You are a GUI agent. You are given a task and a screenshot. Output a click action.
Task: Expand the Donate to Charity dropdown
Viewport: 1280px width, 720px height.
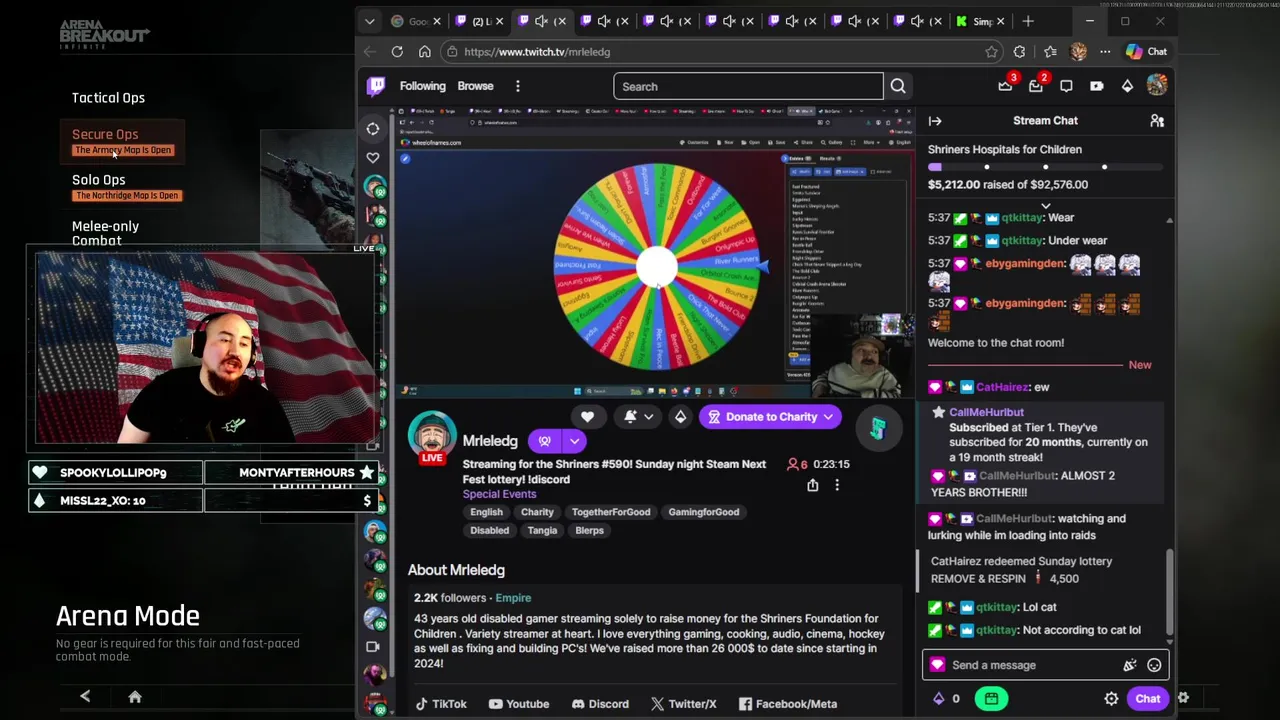(828, 417)
